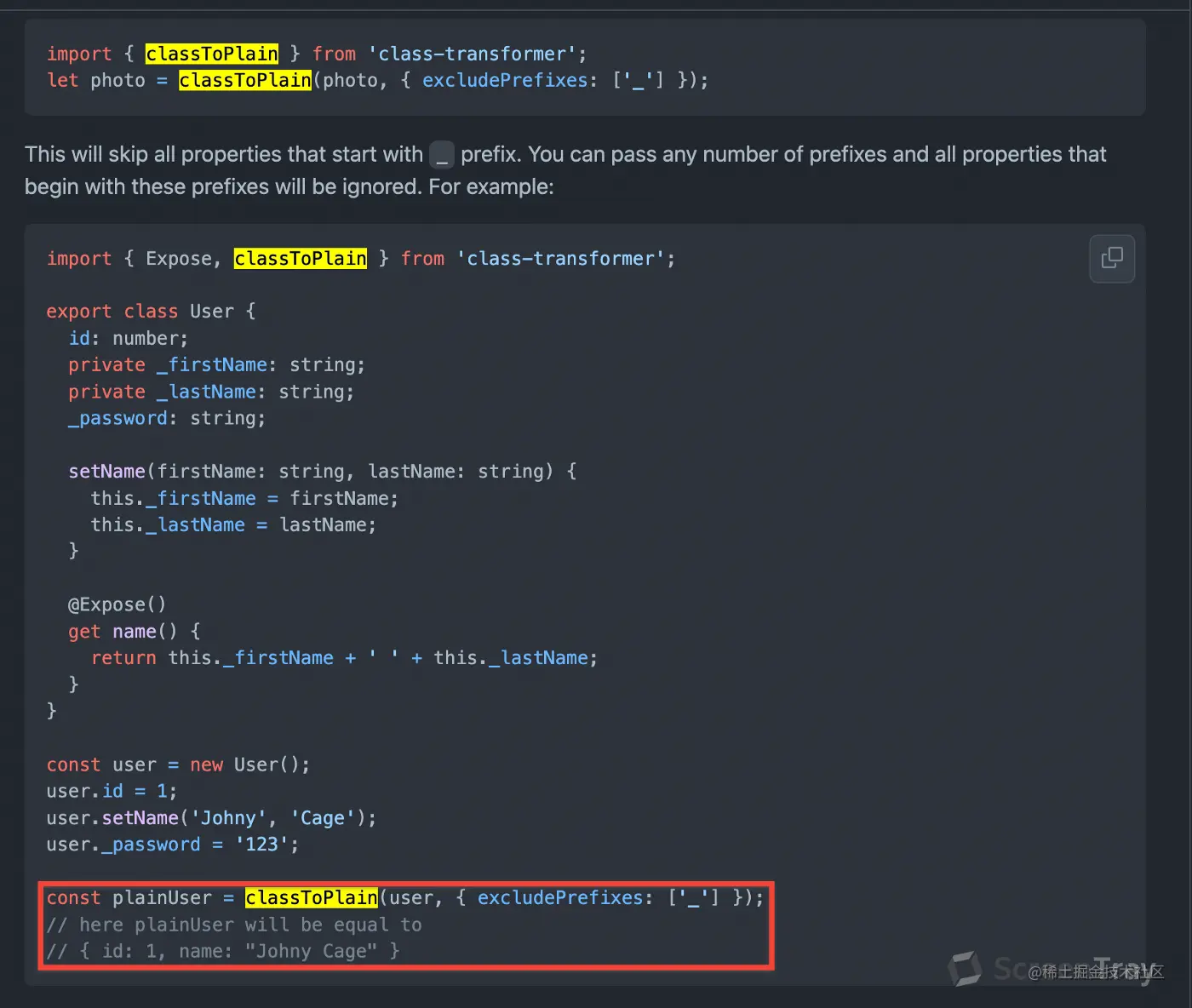The height and width of the screenshot is (1008, 1192).
Task: Click the setName method signature line
Action: pos(323,472)
